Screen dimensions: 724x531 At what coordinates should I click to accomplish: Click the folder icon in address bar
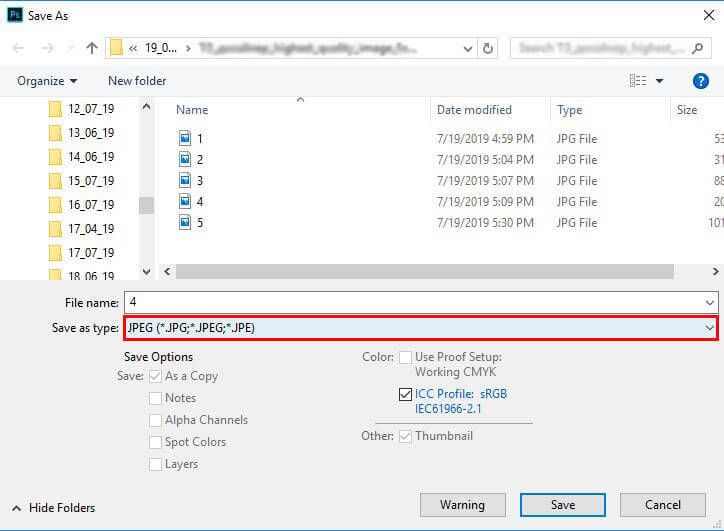pos(116,48)
